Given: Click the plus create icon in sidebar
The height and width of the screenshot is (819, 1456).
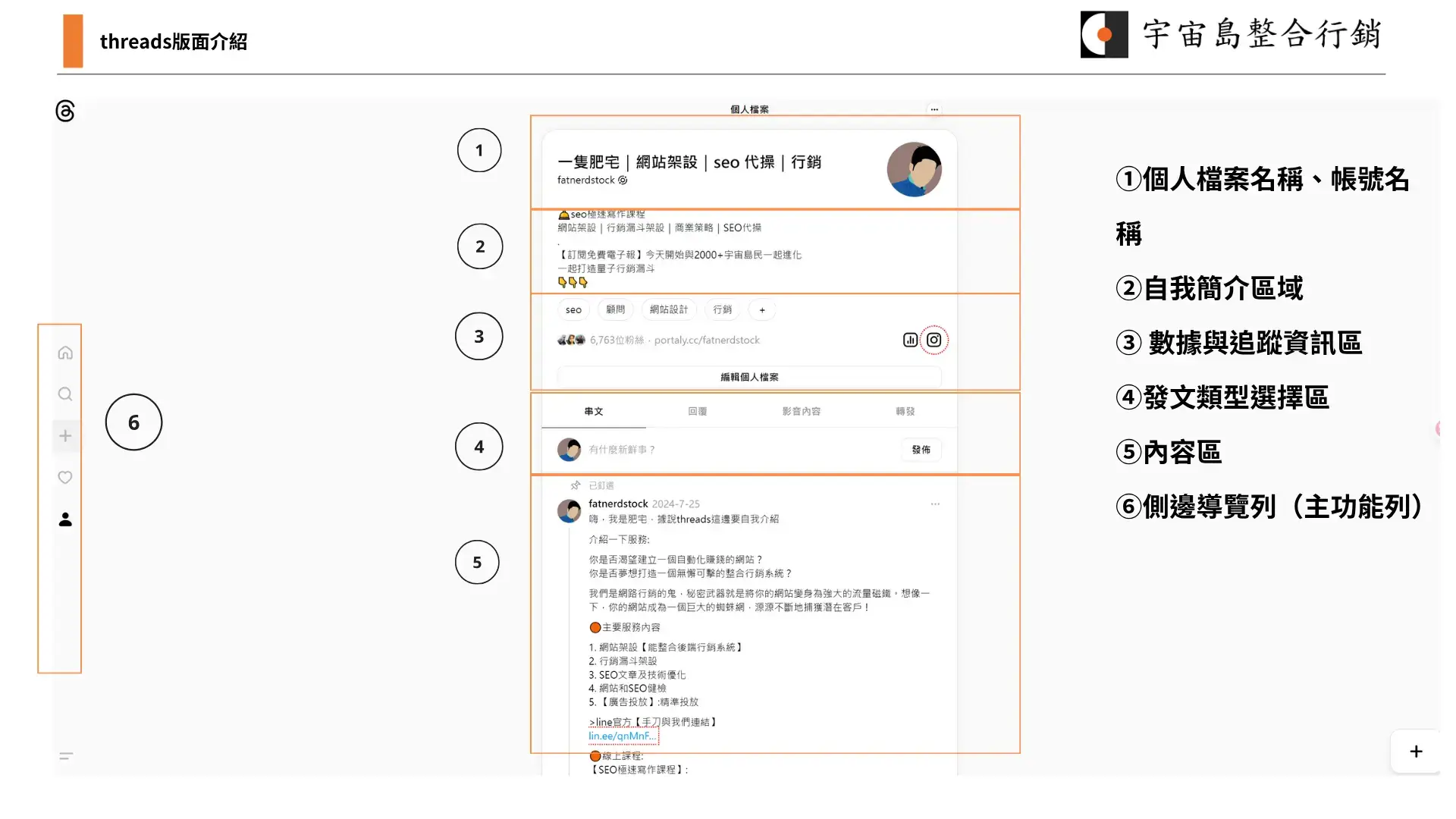Looking at the screenshot, I should point(65,436).
